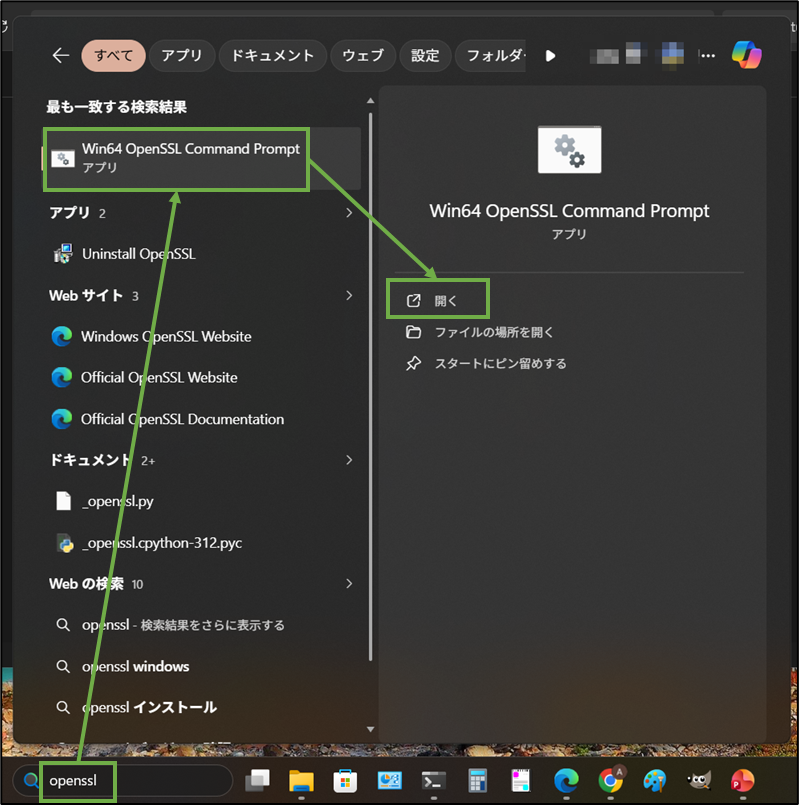Open Microsoft Store from the taskbar
This screenshot has width=799, height=805.
point(345,781)
